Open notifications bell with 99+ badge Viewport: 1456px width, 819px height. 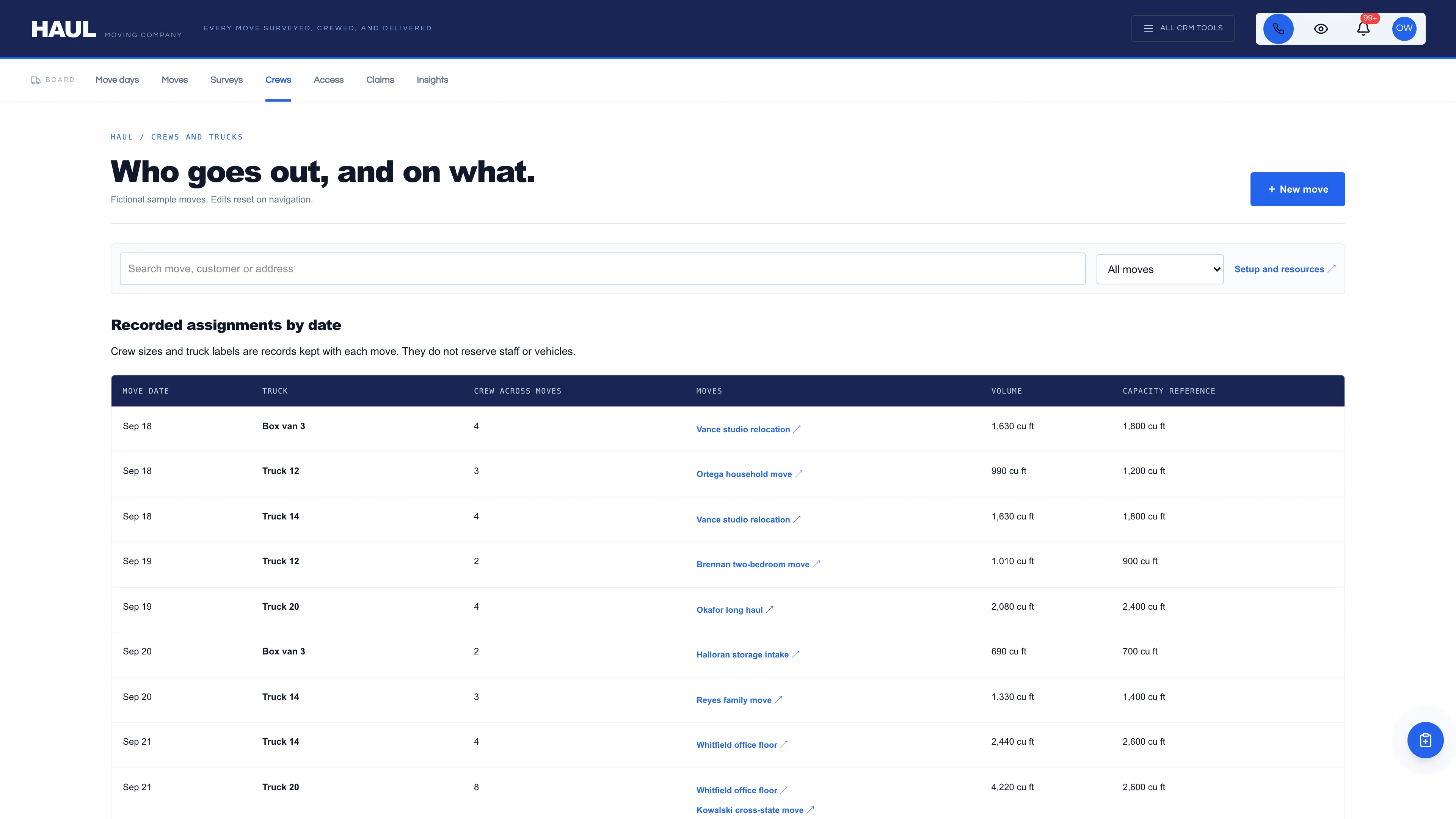coord(1363,29)
